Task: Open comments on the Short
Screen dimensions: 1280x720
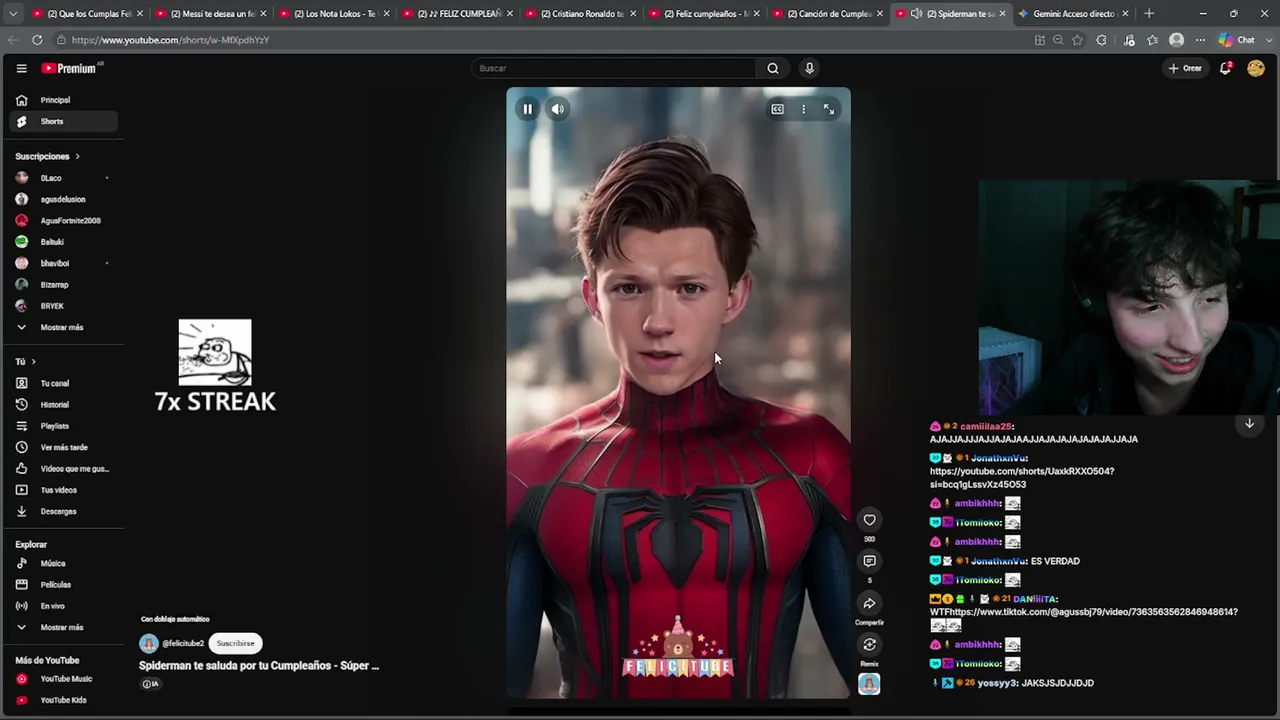Action: (x=869, y=561)
